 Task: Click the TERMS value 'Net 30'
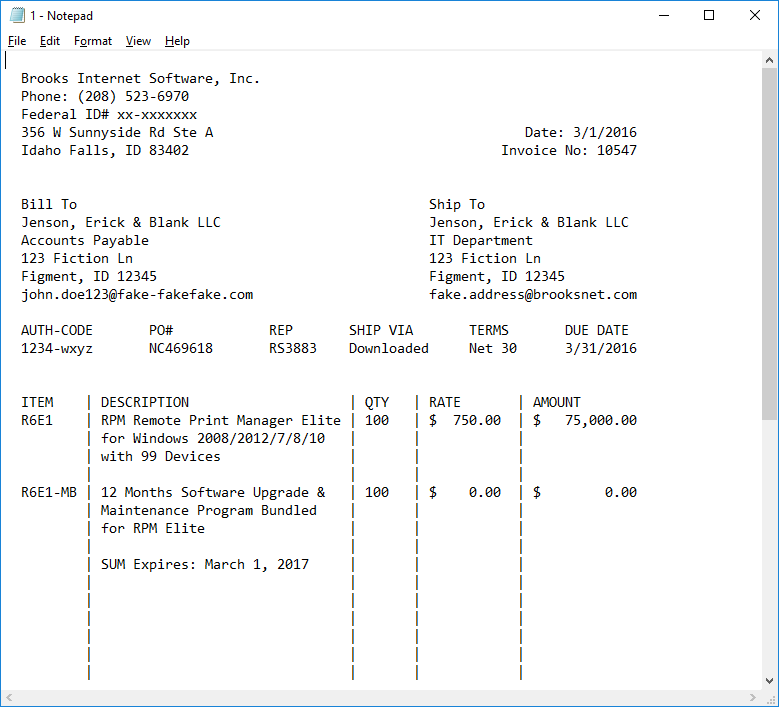point(493,349)
